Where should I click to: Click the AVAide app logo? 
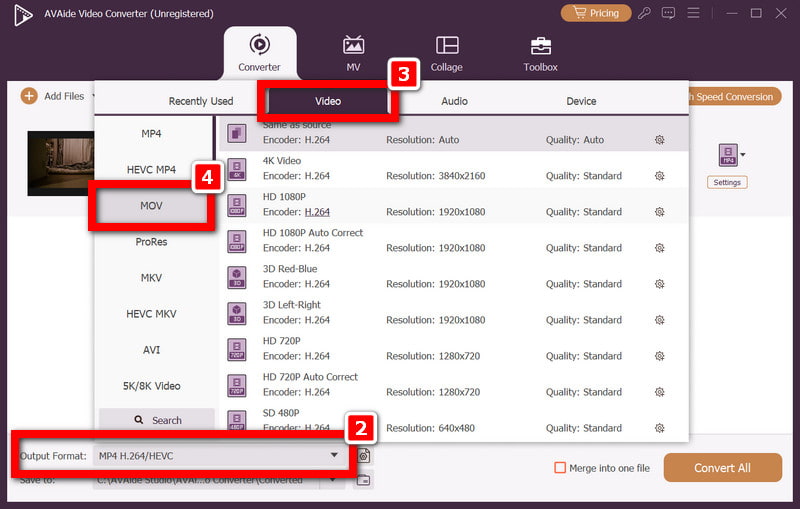[x=23, y=14]
